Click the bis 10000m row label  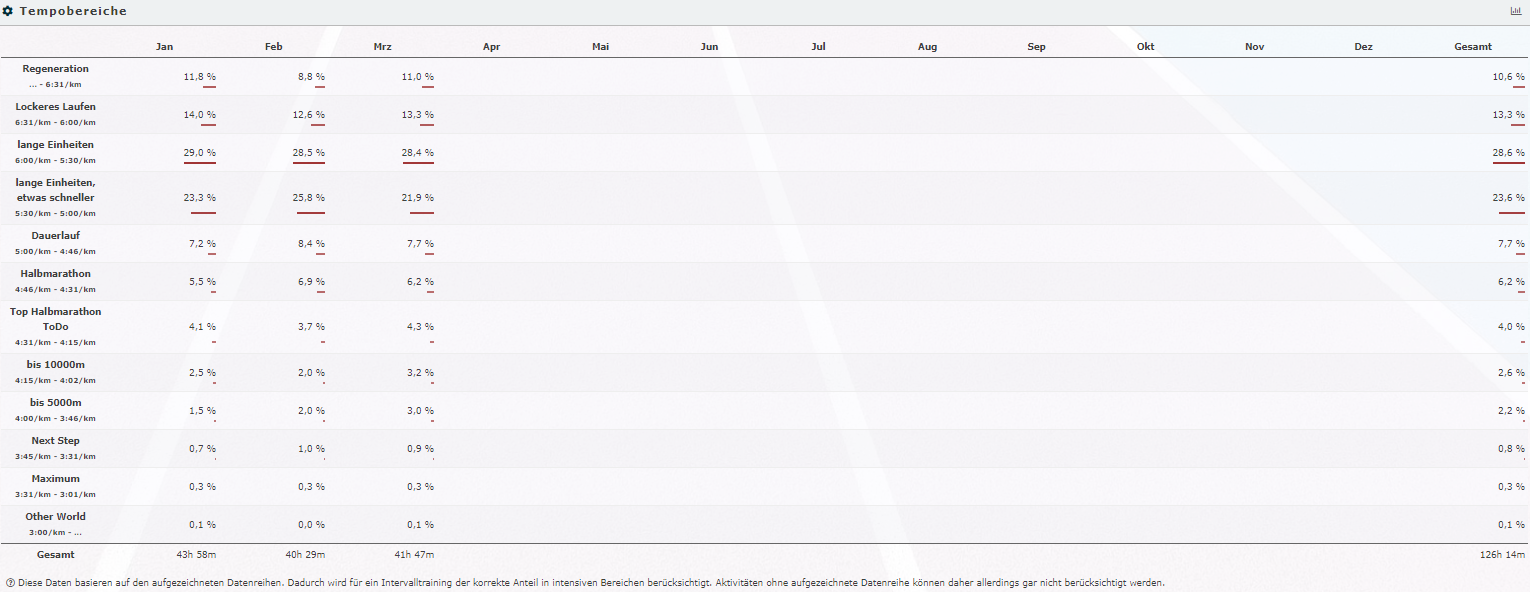[55, 365]
